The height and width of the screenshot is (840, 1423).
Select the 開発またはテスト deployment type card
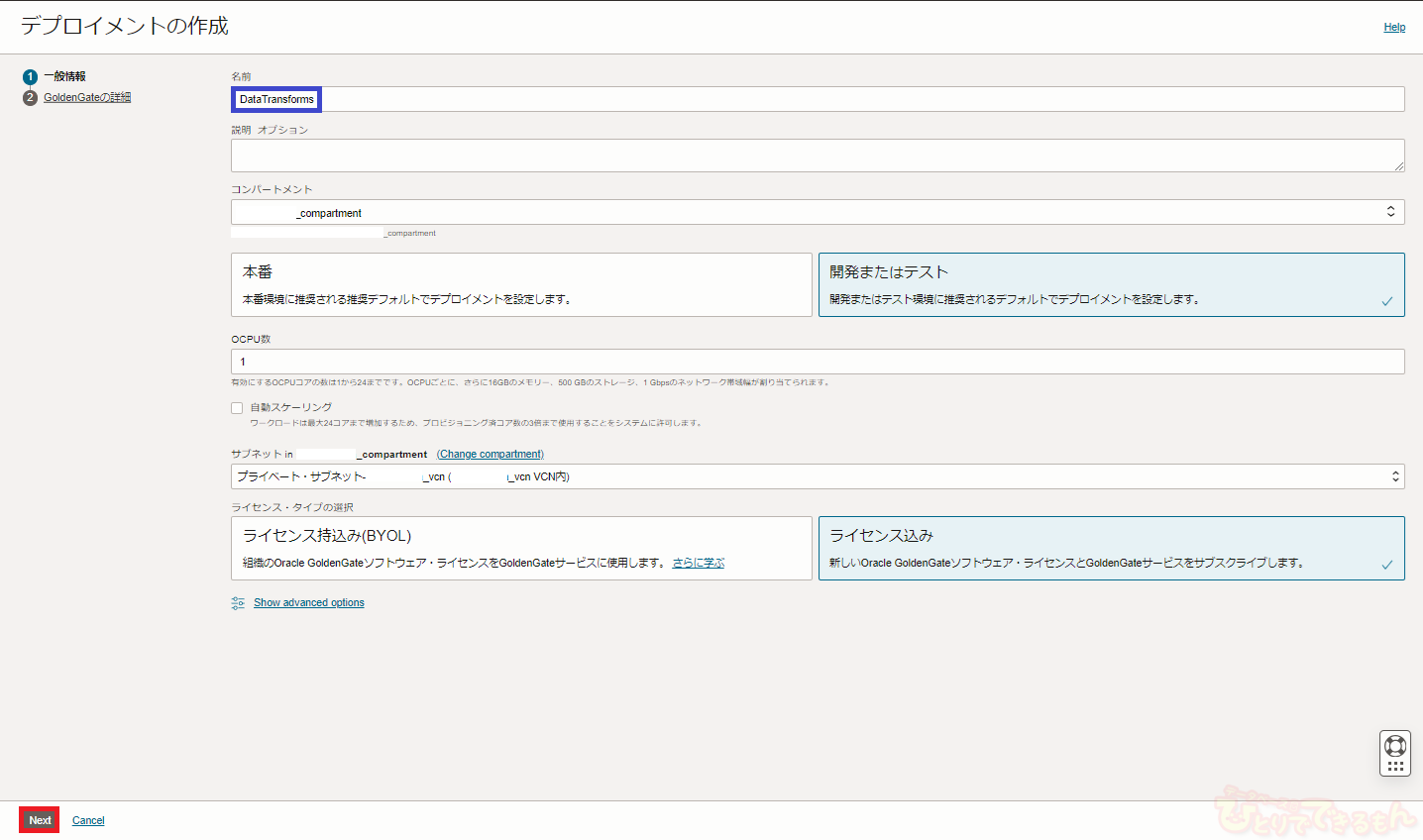point(1111,284)
